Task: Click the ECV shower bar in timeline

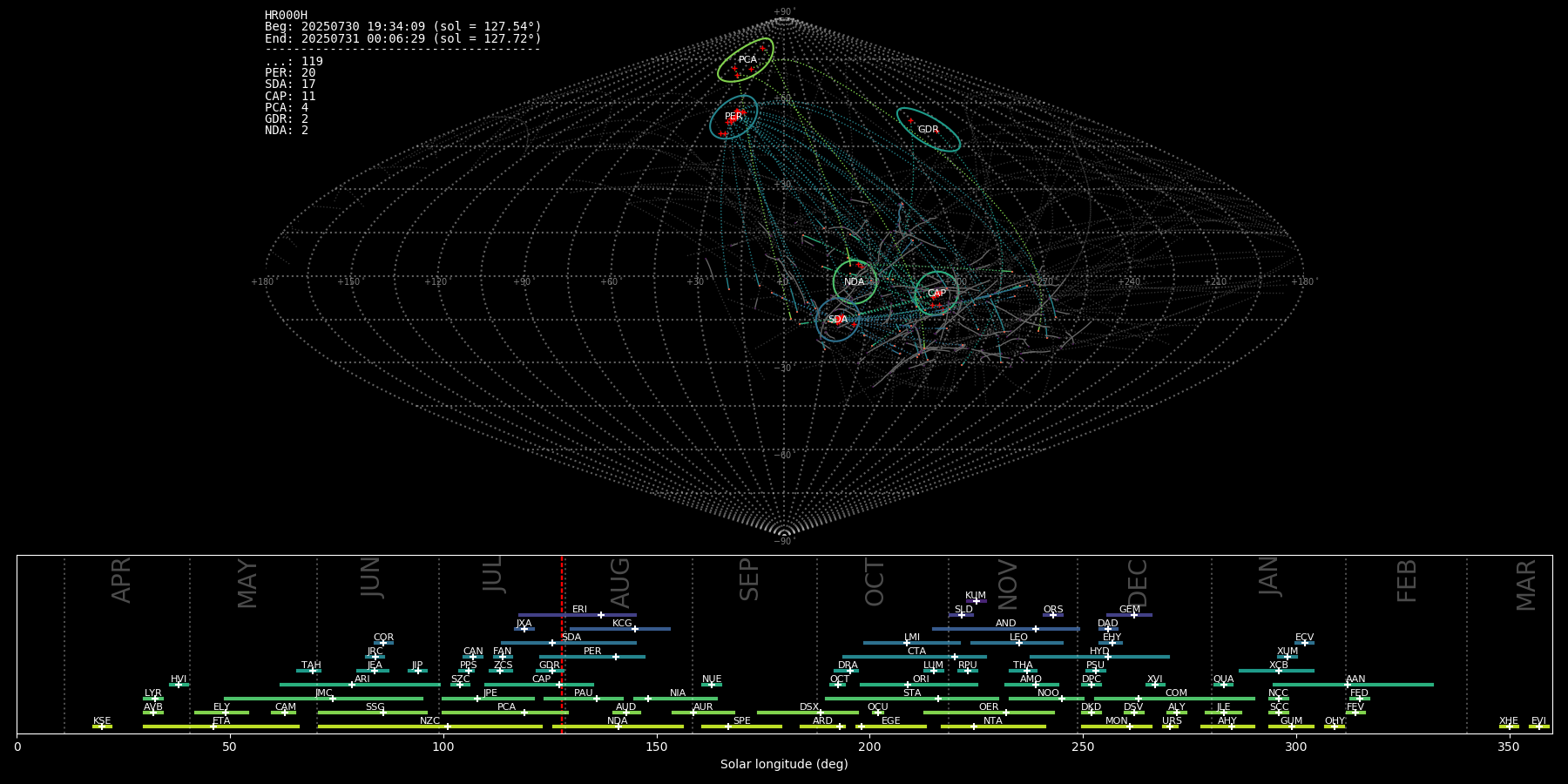Action: (x=1304, y=643)
